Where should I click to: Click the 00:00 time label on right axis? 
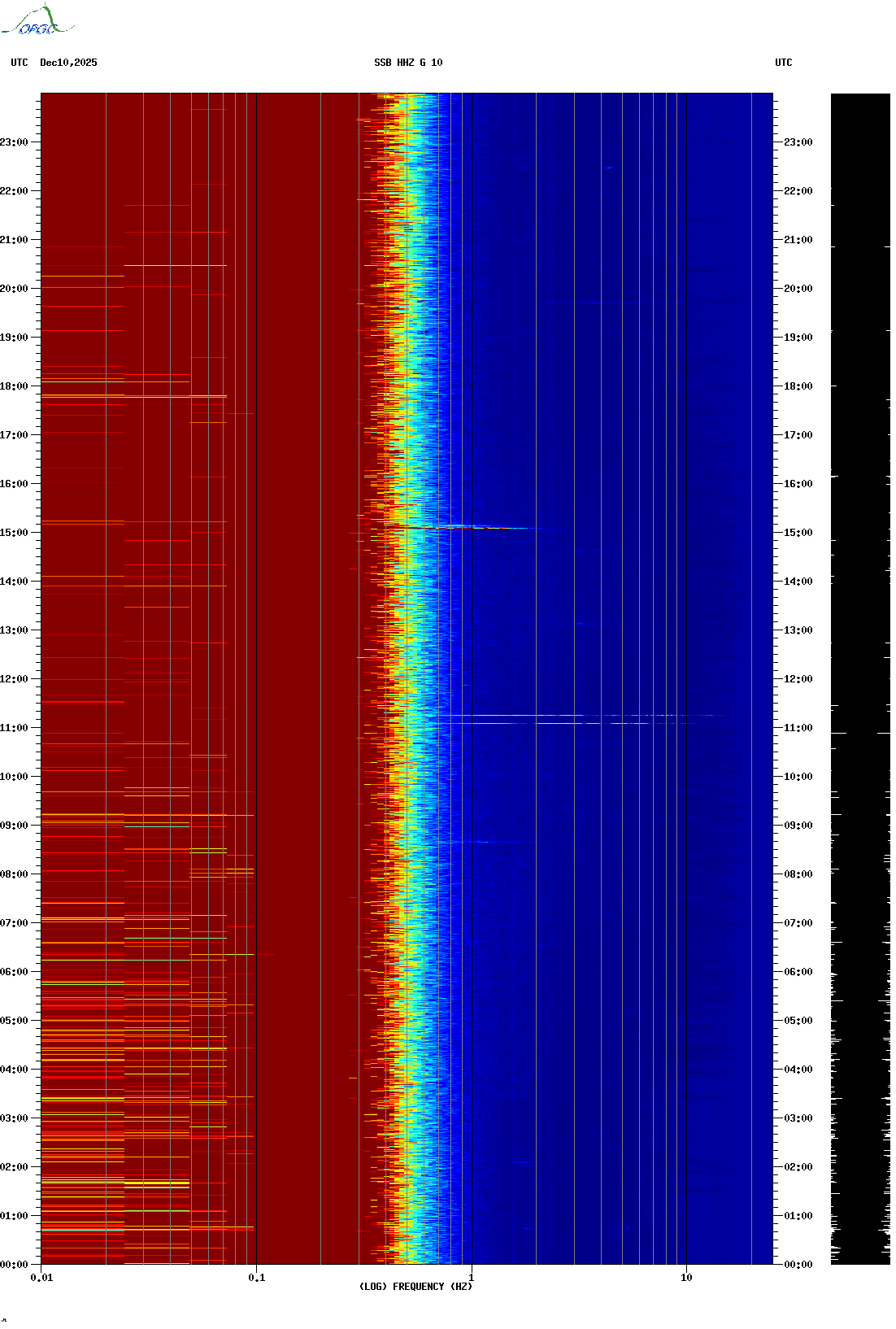798,1265
